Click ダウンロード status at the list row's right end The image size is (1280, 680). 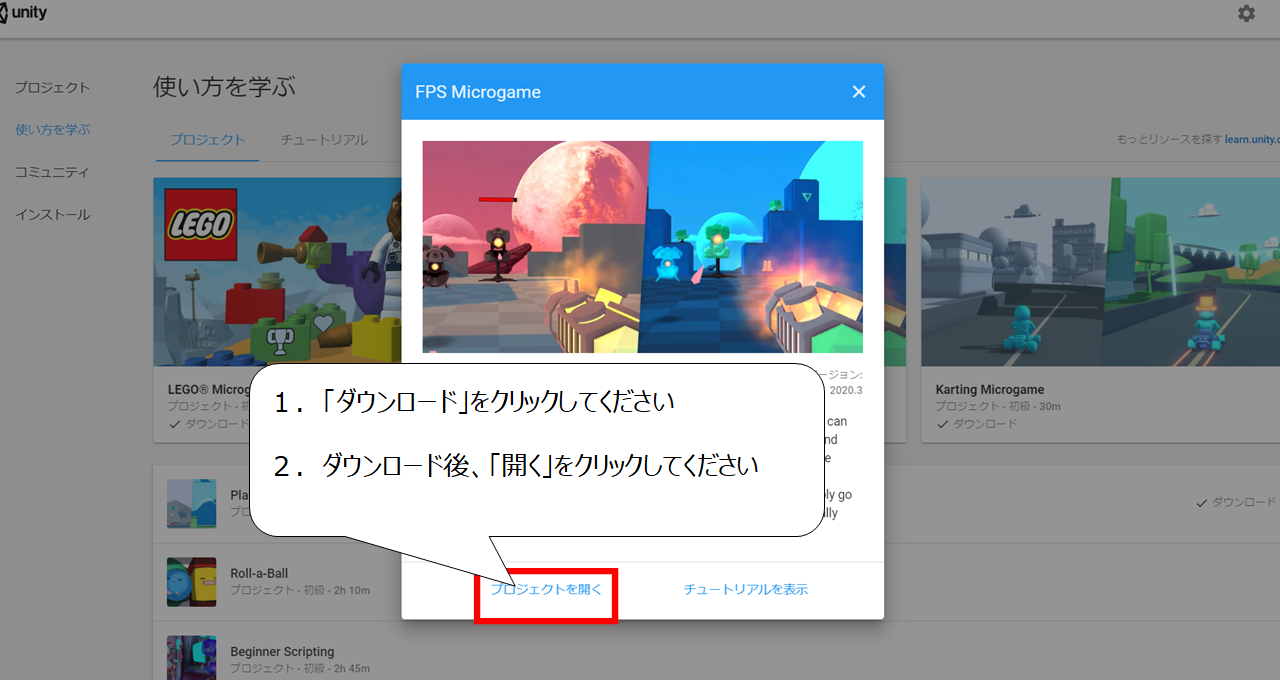[1236, 502]
